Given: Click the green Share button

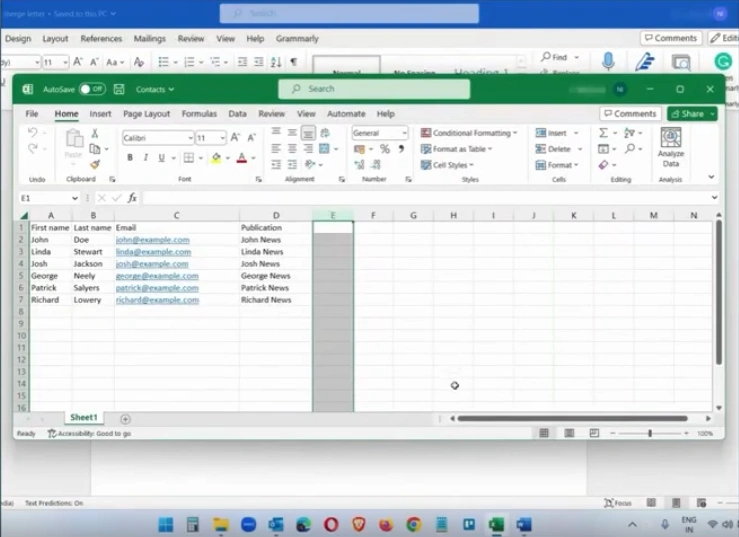Looking at the screenshot, I should click(x=692, y=114).
